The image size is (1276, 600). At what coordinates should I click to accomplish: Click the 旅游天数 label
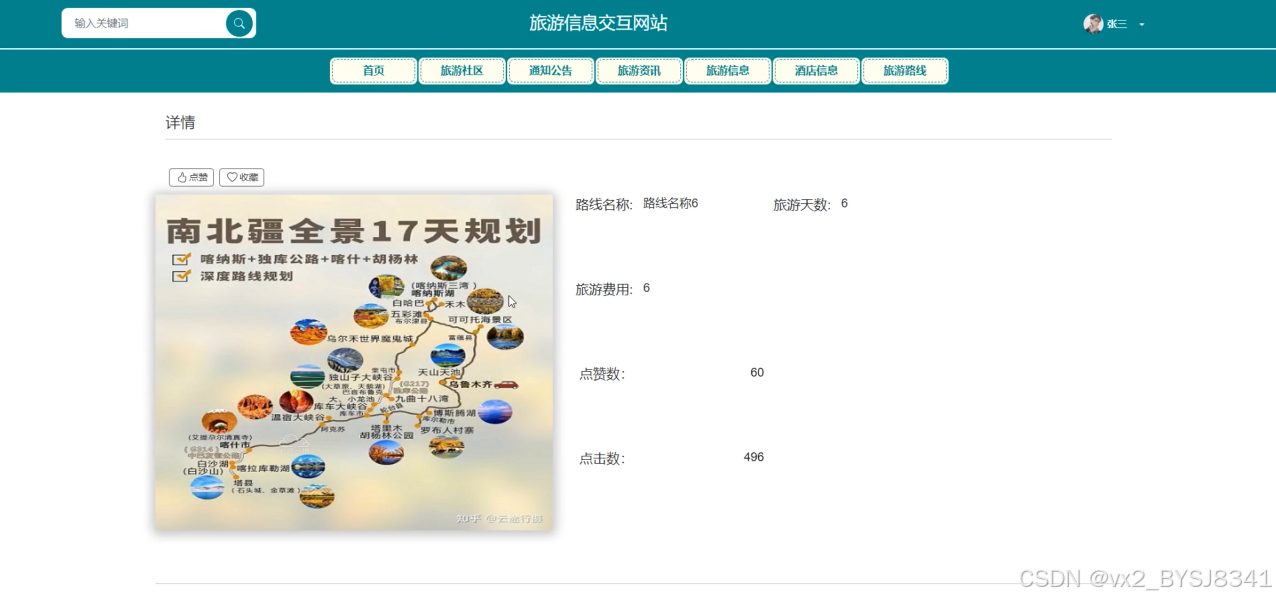802,205
